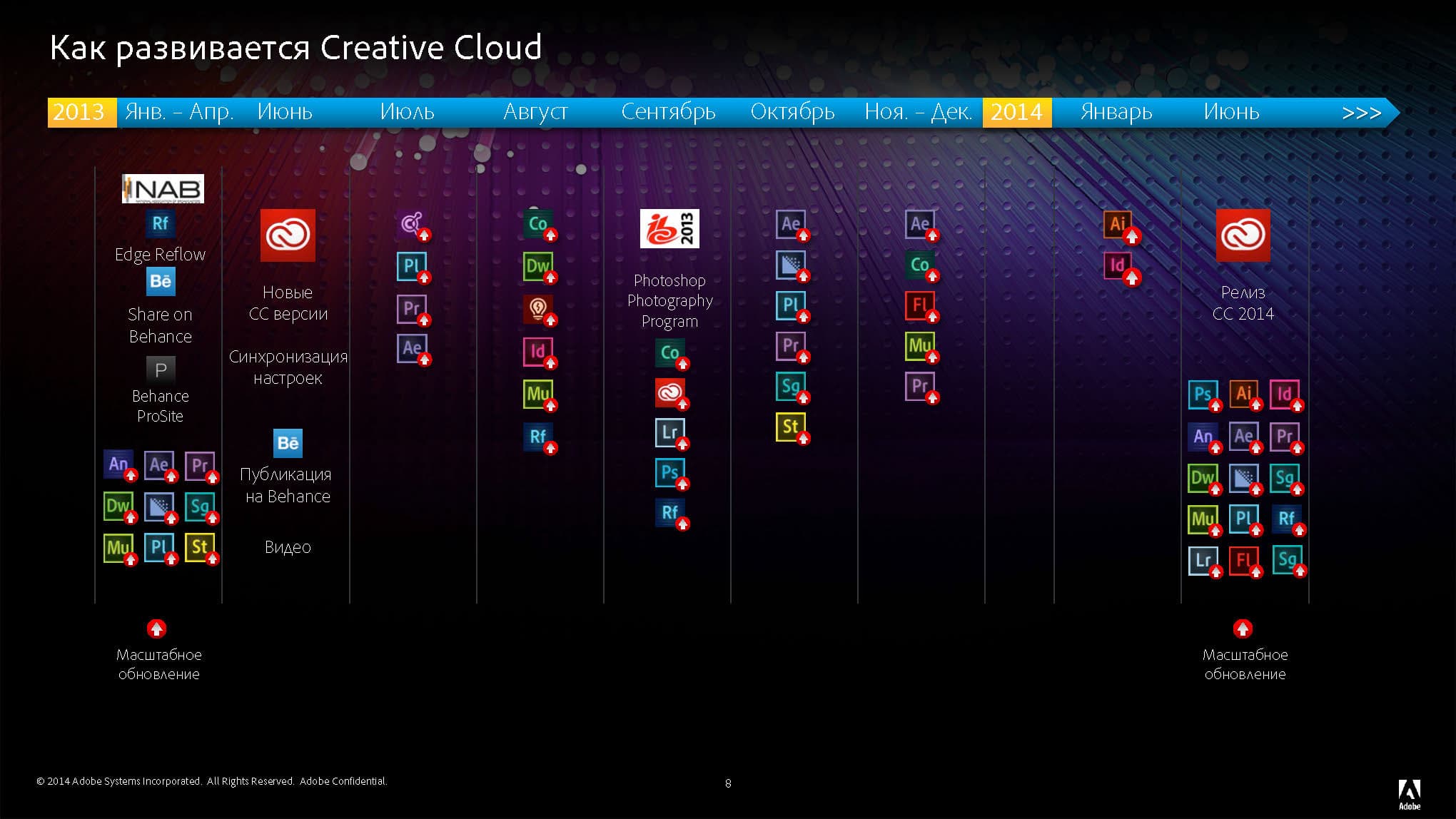Image resolution: width=1456 pixels, height=819 pixels.
Task: Click the Stock St icon in the October column
Action: point(790,427)
